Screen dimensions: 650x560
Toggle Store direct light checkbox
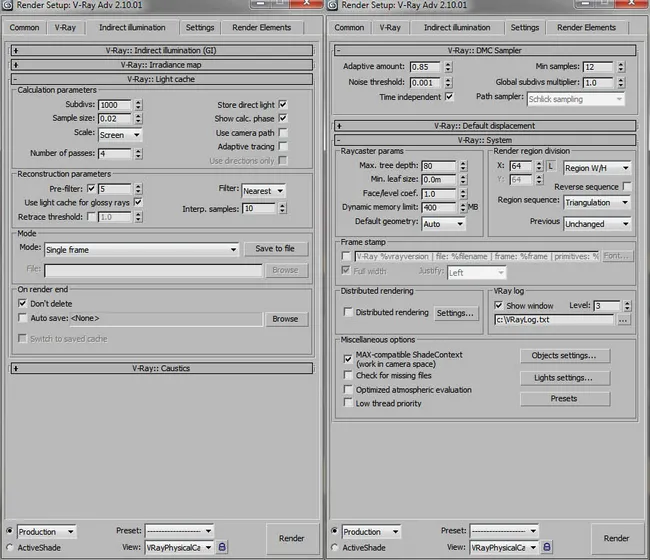point(283,104)
